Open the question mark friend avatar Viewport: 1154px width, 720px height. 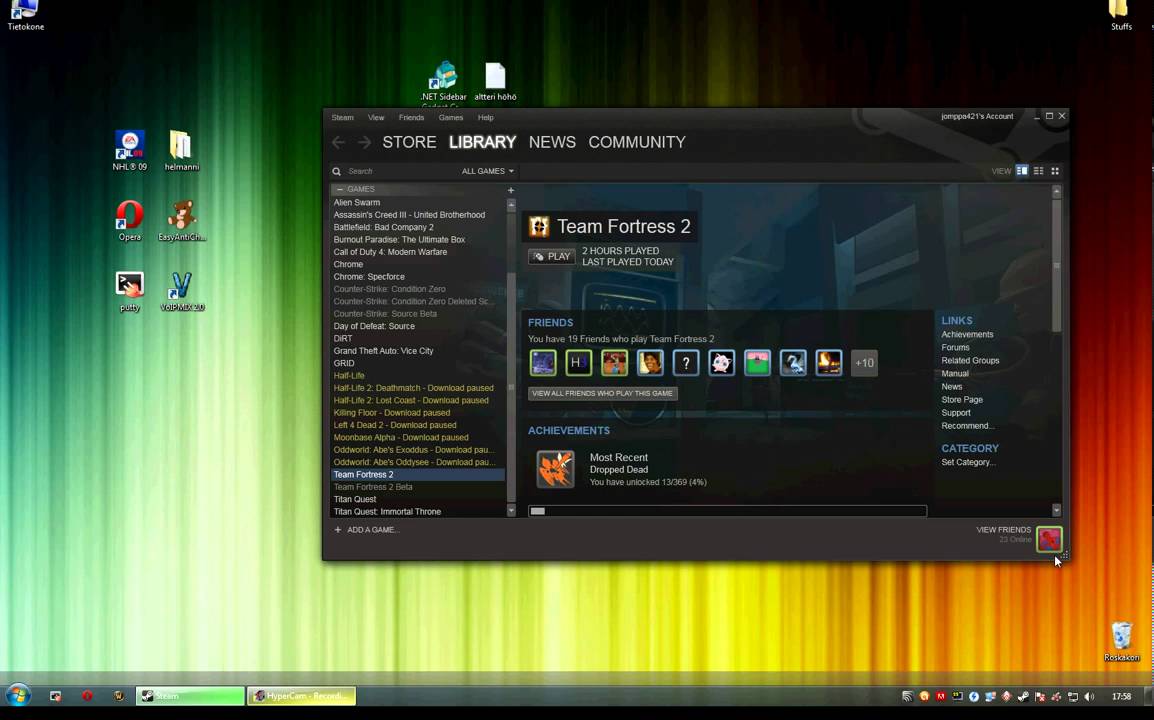click(686, 363)
